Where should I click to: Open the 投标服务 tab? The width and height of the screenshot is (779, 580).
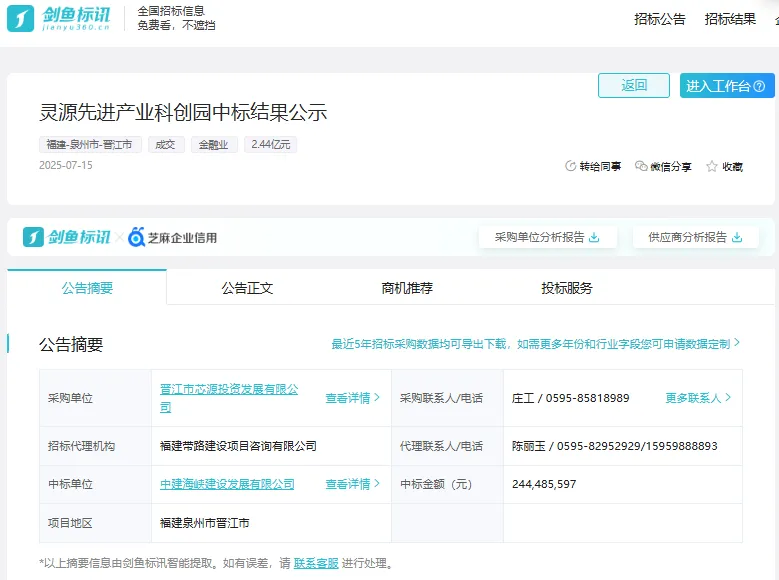pos(567,288)
